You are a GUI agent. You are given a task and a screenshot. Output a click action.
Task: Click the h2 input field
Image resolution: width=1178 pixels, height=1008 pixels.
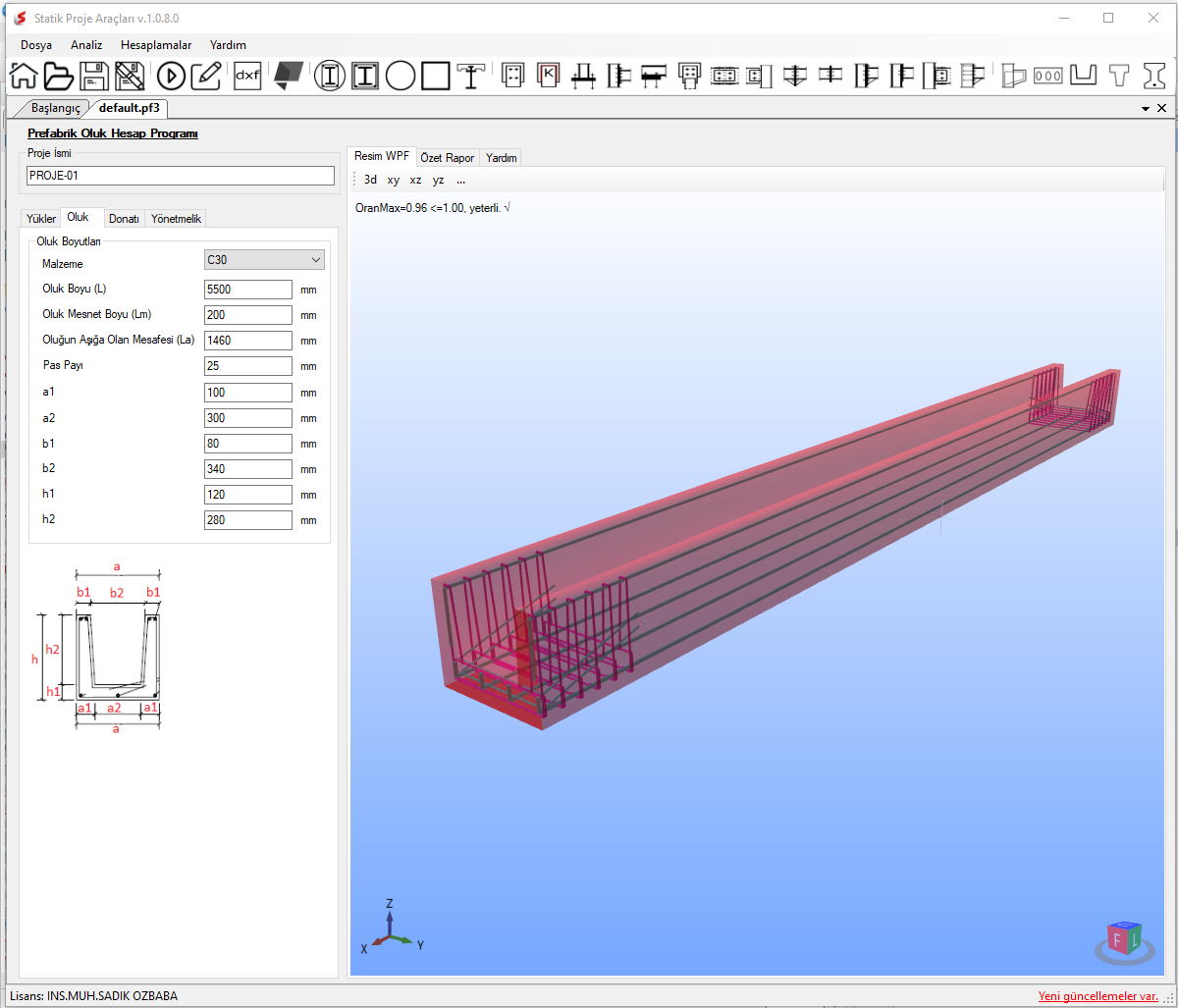[248, 520]
